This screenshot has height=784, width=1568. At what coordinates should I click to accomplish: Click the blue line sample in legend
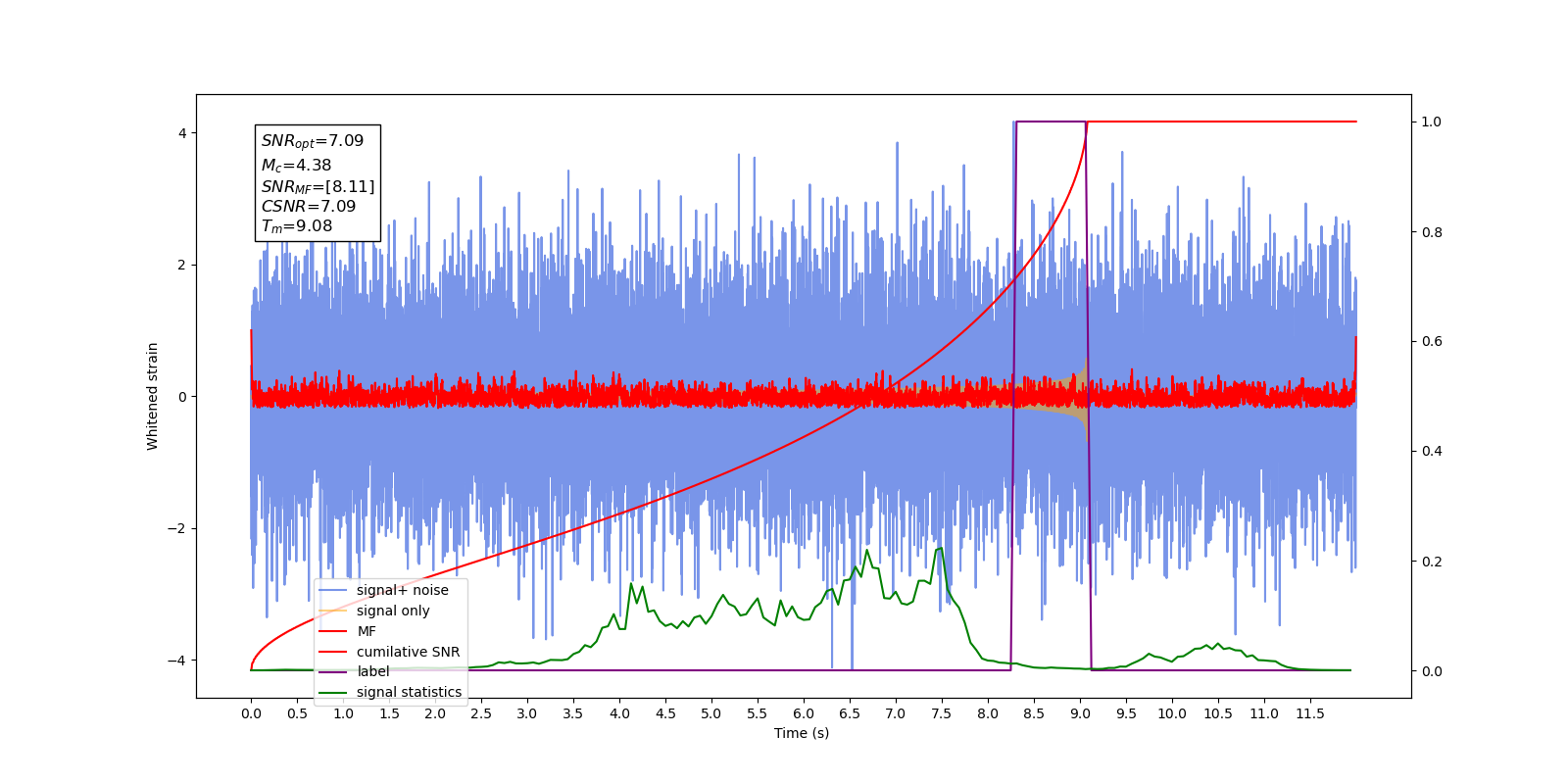click(333, 590)
